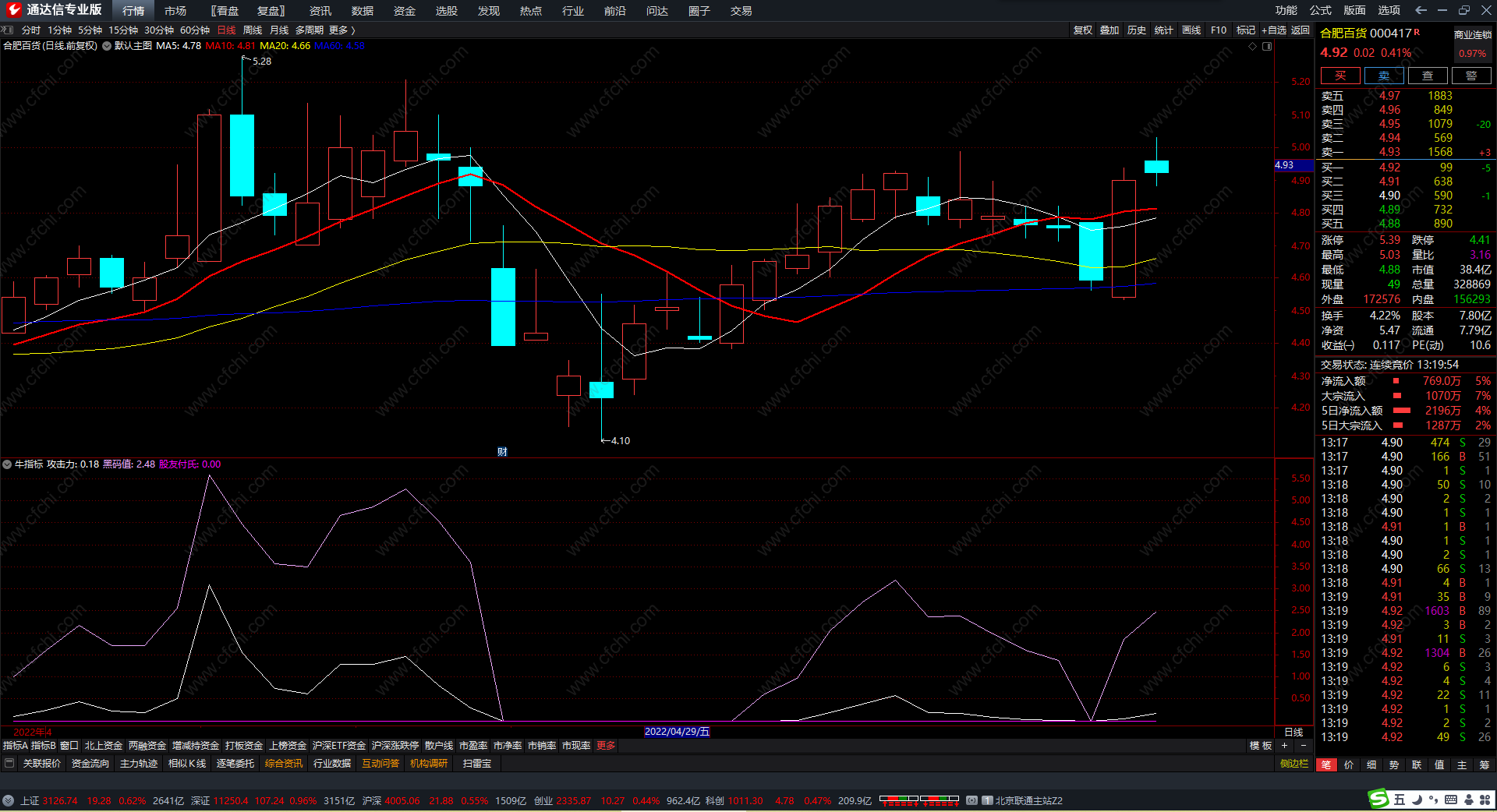Click the Sogou moon half-width icon
1497x812 pixels.
[x=1417, y=800]
